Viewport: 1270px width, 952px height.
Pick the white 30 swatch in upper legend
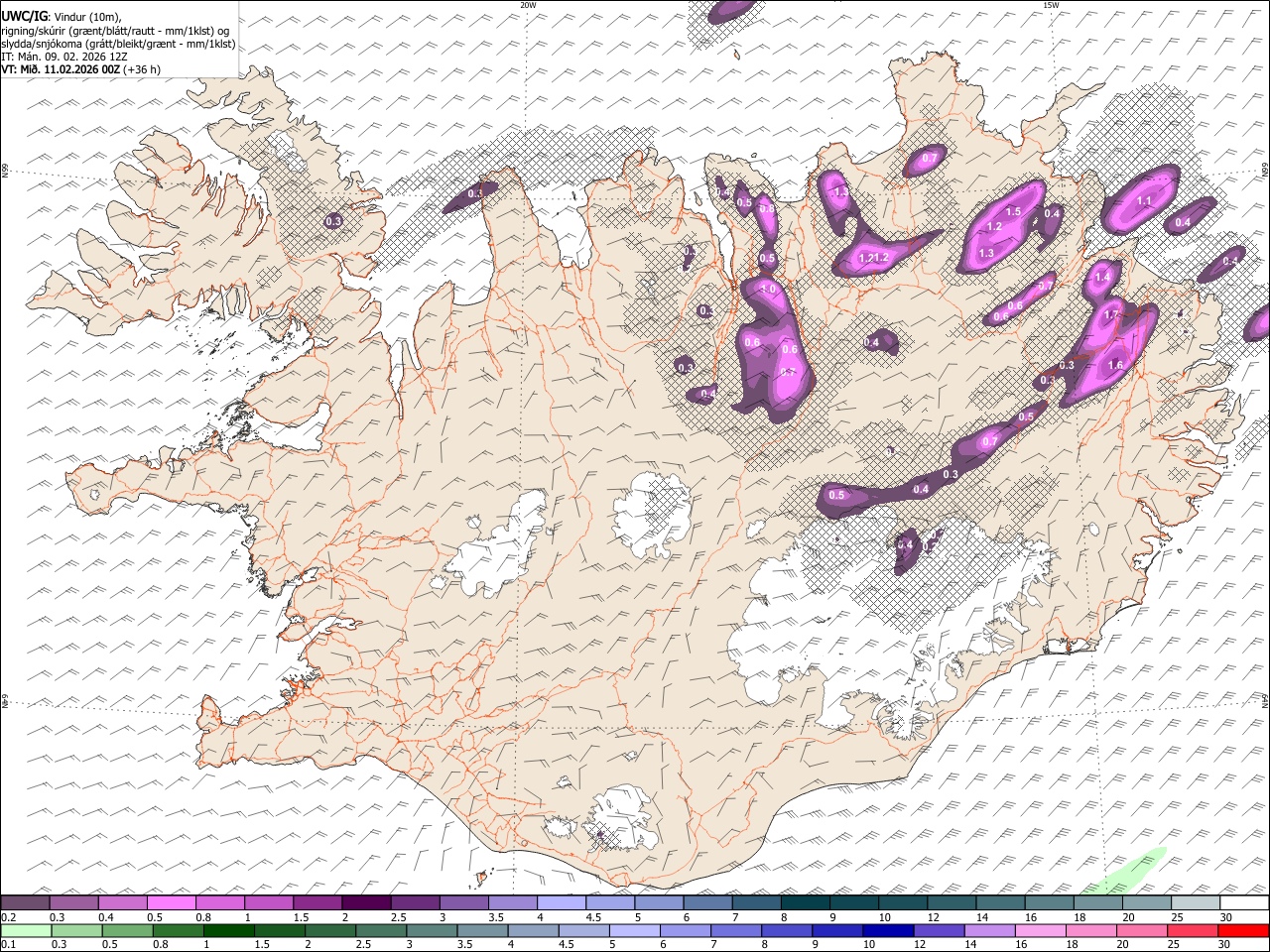(x=1243, y=903)
